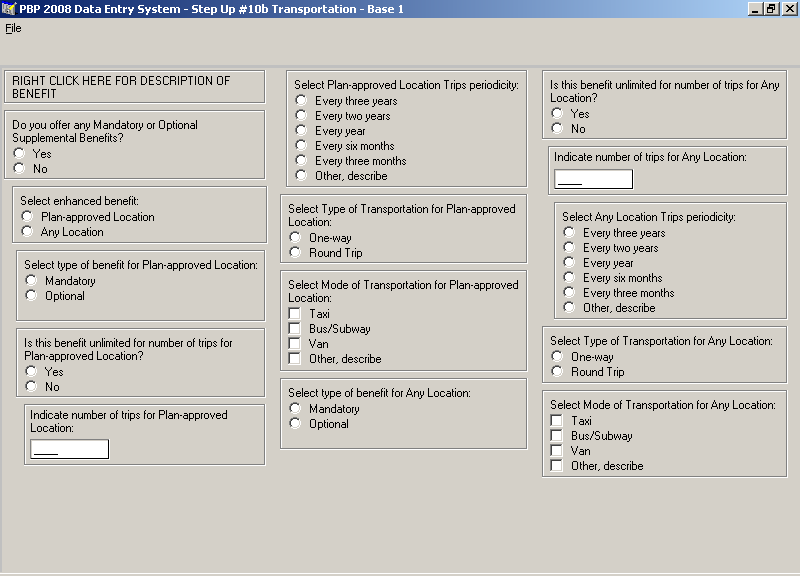Viewport: 800px width, 576px height.
Task: Enable Bus/Subway for Plan-approved Location
Action: [295, 329]
